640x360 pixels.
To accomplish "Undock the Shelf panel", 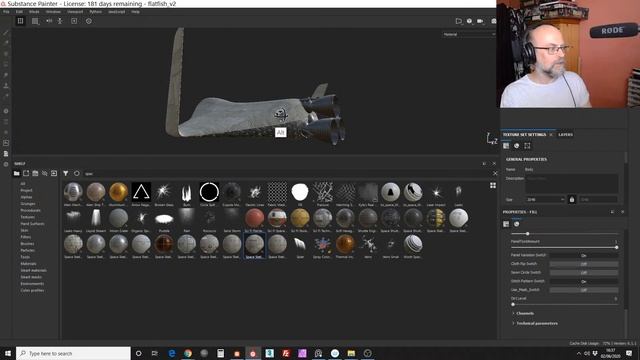I will click(484, 163).
